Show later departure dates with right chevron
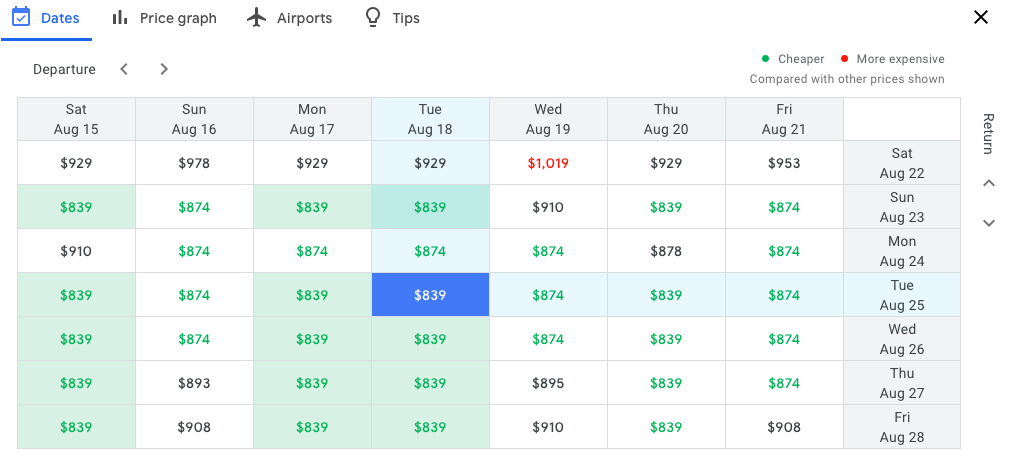Image resolution: width=1009 pixels, height=464 pixels. point(164,69)
